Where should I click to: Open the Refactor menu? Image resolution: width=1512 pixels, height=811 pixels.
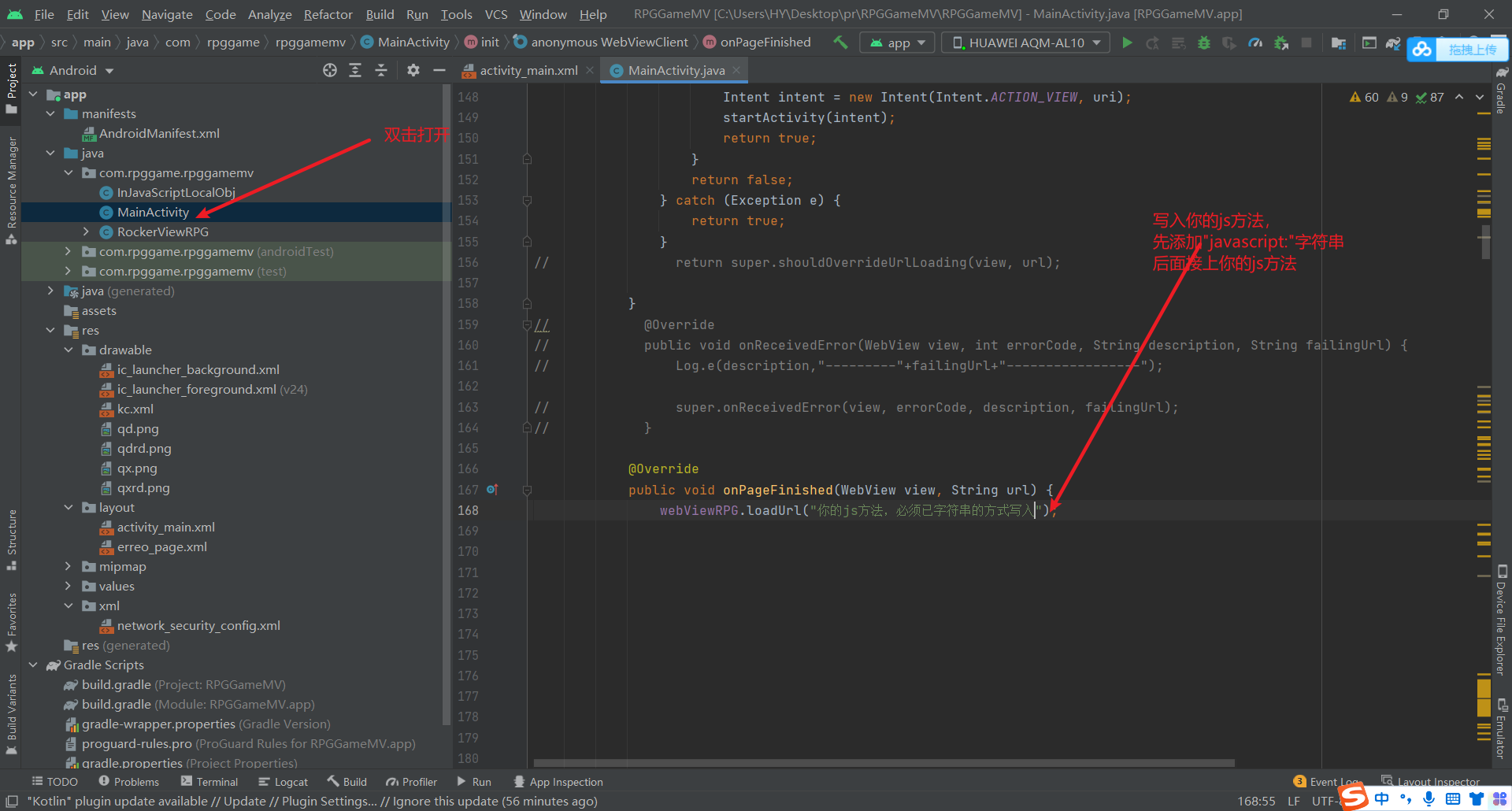click(328, 14)
